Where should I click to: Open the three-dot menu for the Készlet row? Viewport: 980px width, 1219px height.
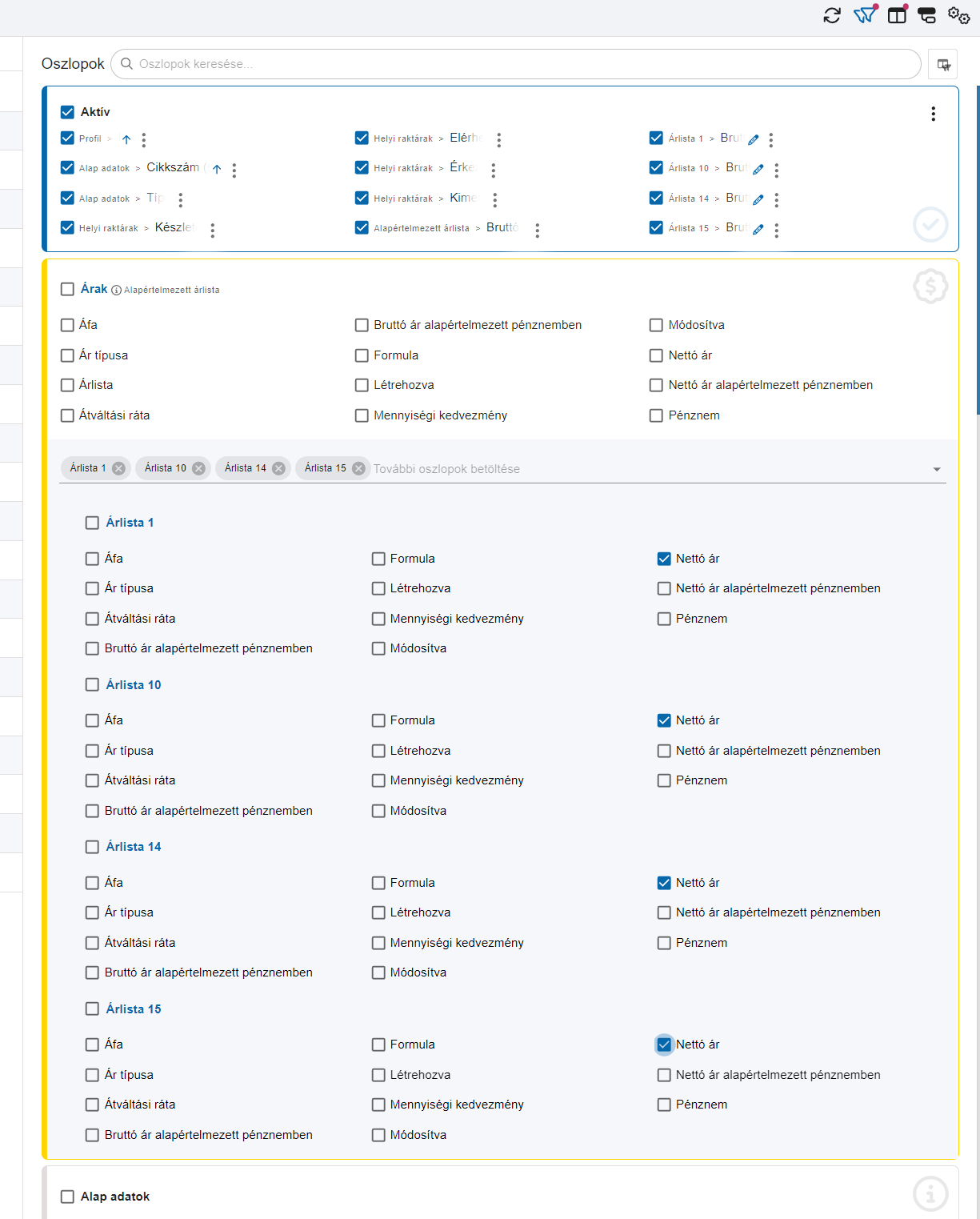[x=213, y=231]
